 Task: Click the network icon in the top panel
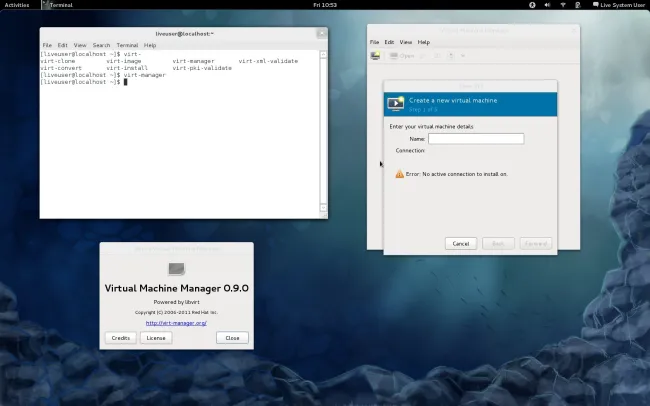pos(563,5)
